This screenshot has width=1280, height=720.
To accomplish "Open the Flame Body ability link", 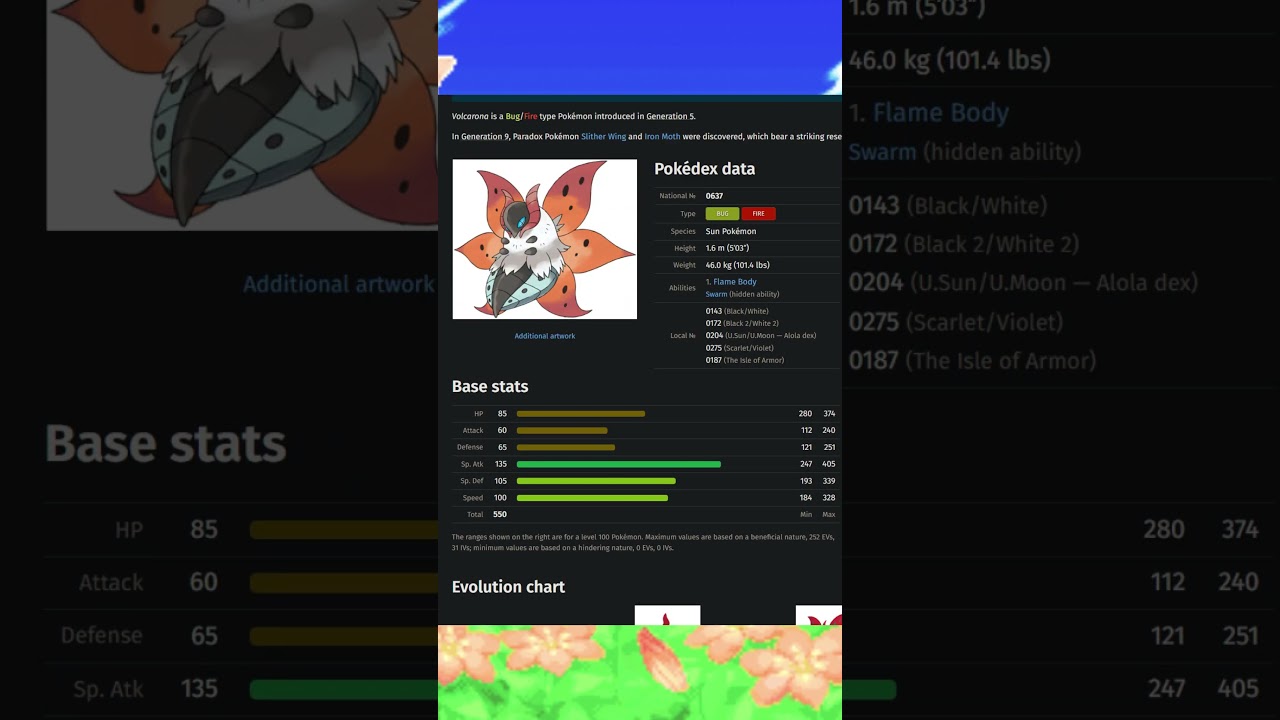I will coord(735,282).
